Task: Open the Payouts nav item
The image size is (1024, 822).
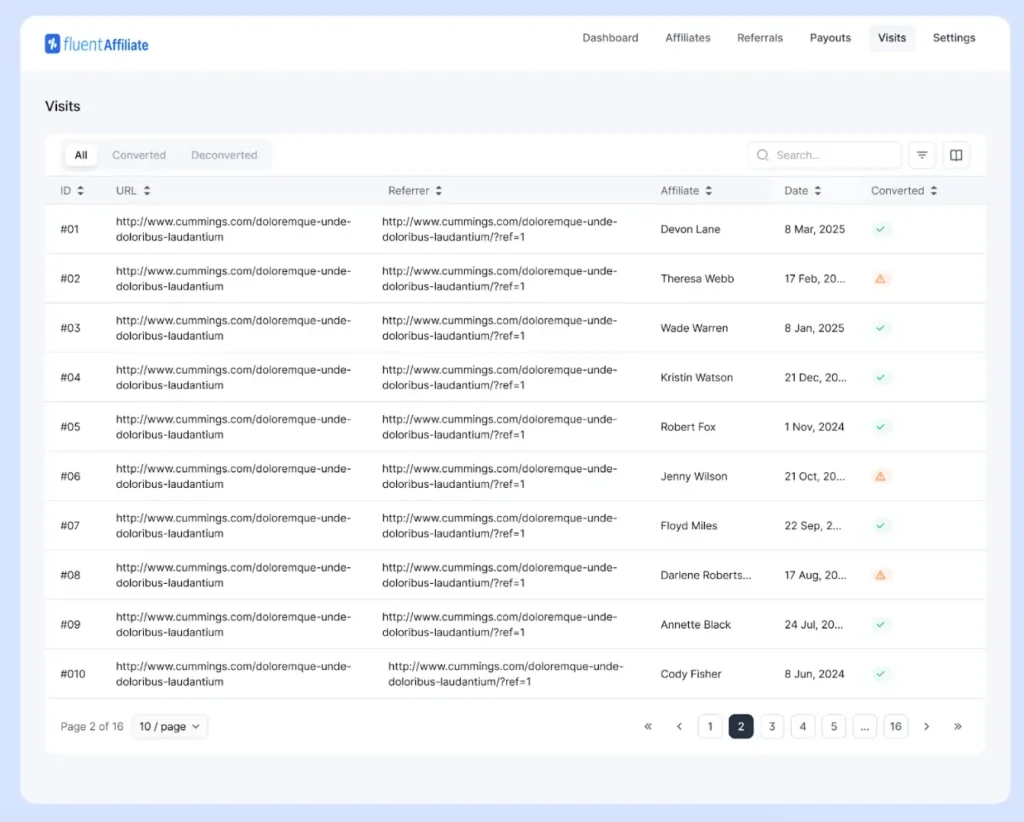Action: (x=830, y=38)
